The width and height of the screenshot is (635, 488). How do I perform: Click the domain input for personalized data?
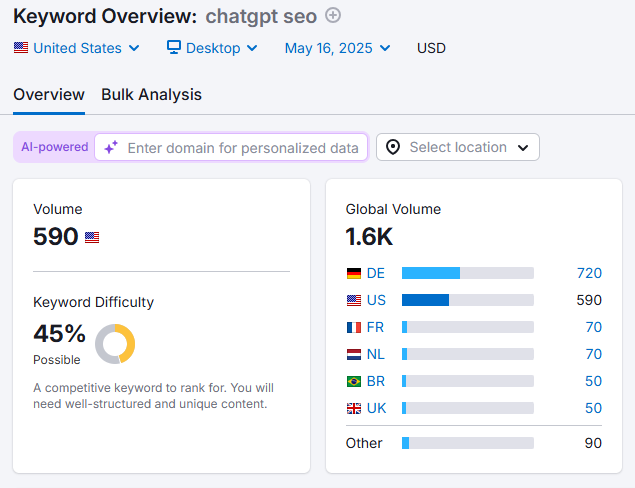coord(242,148)
